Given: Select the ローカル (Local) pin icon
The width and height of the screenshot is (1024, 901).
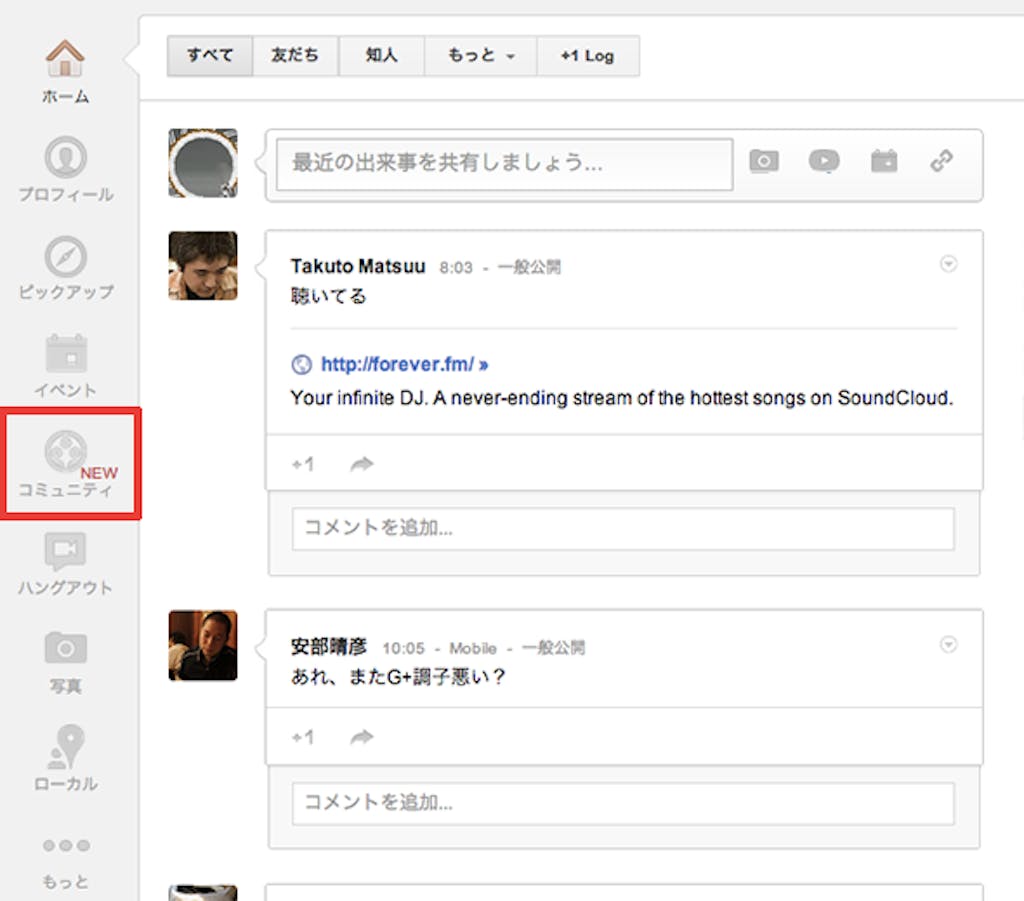Looking at the screenshot, I should point(64,747).
